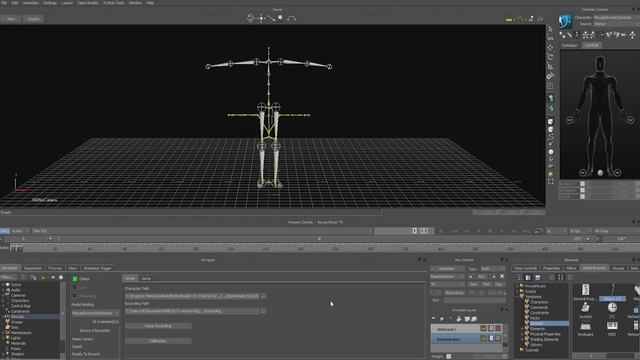The image size is (640, 360).
Task: Select the BaseAnimation layer
Action: point(449,339)
